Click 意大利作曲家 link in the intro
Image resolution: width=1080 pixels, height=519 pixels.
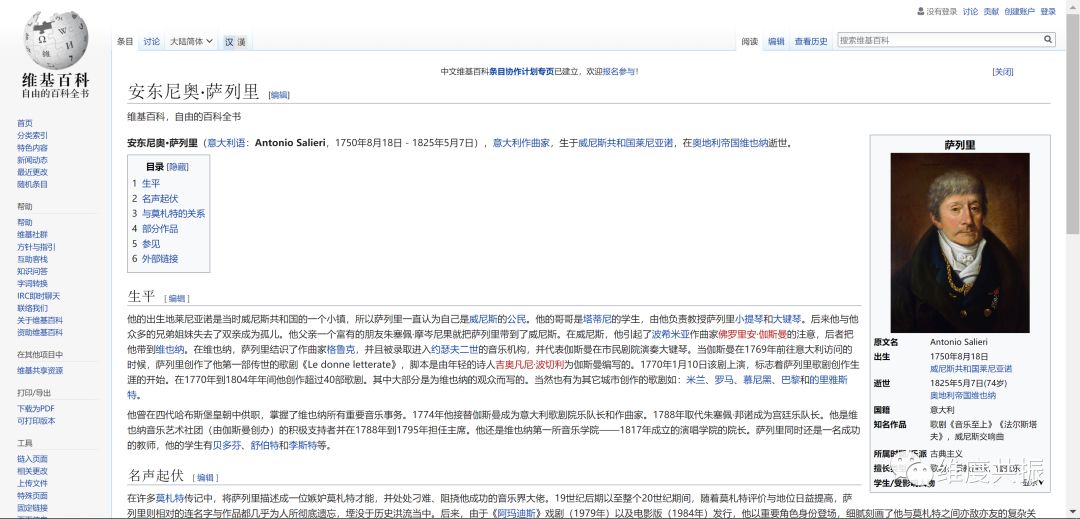point(521,143)
